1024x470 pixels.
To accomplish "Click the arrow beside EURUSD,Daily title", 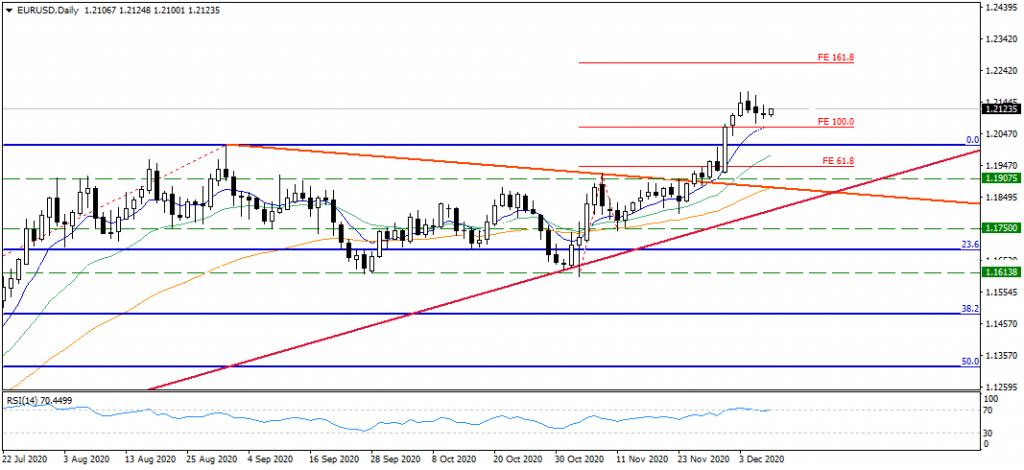I will pyautogui.click(x=7, y=8).
